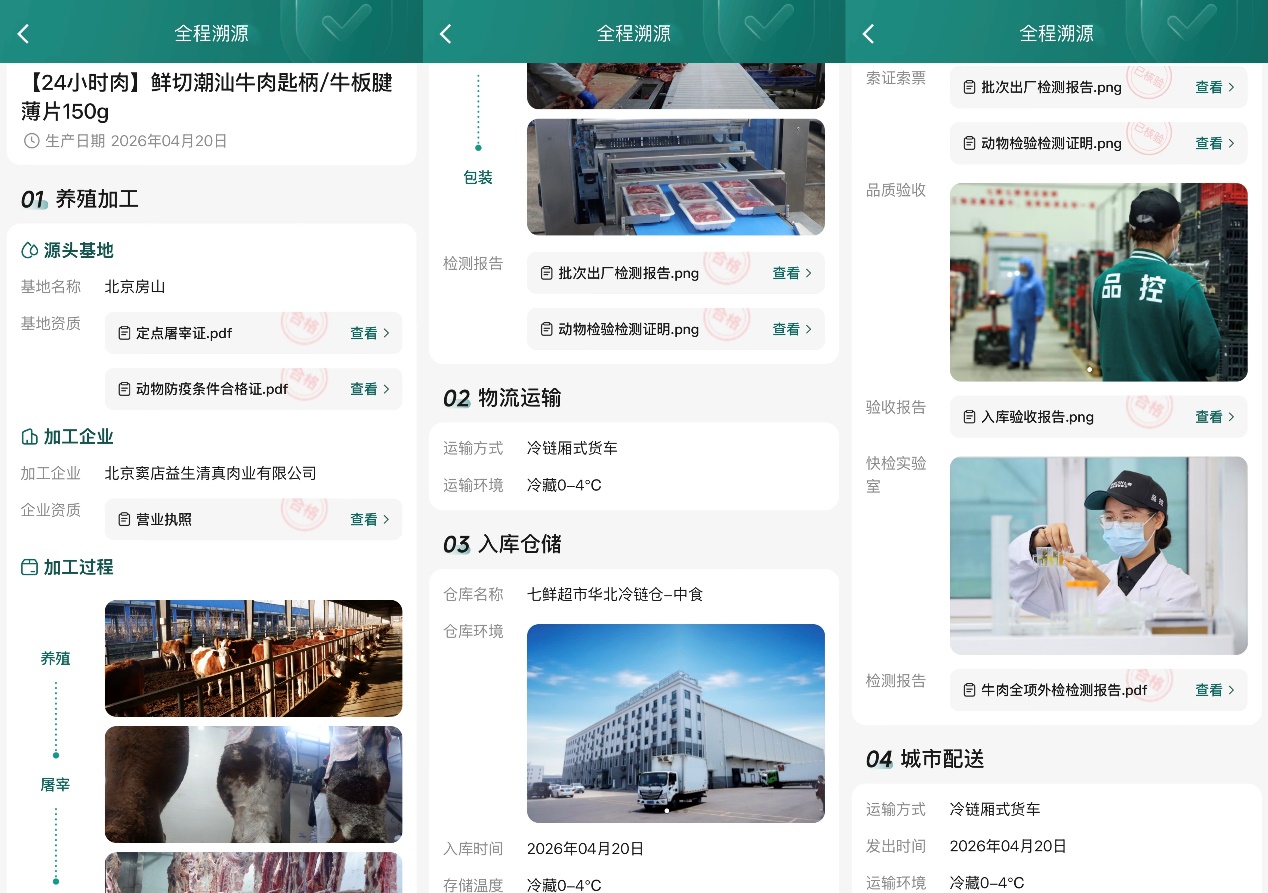Open the 快检实验室 lab technician photo
The height and width of the screenshot is (893, 1268).
(x=1098, y=555)
